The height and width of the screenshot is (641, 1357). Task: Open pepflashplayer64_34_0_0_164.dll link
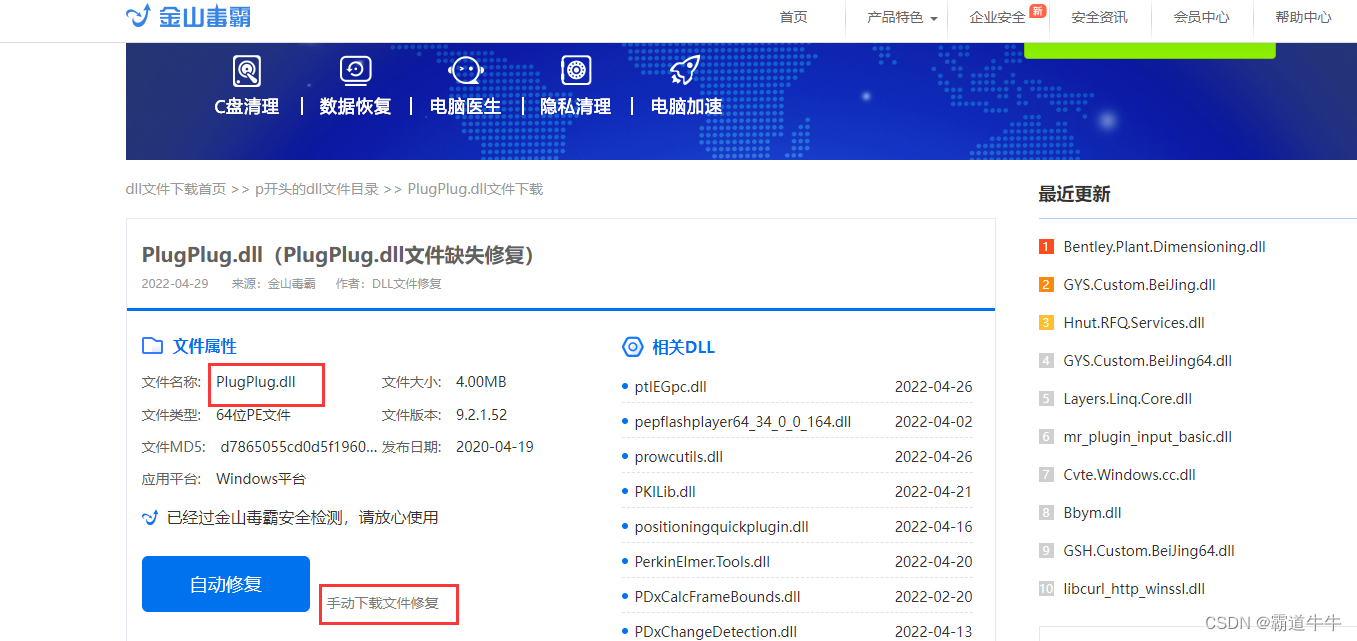pos(743,422)
